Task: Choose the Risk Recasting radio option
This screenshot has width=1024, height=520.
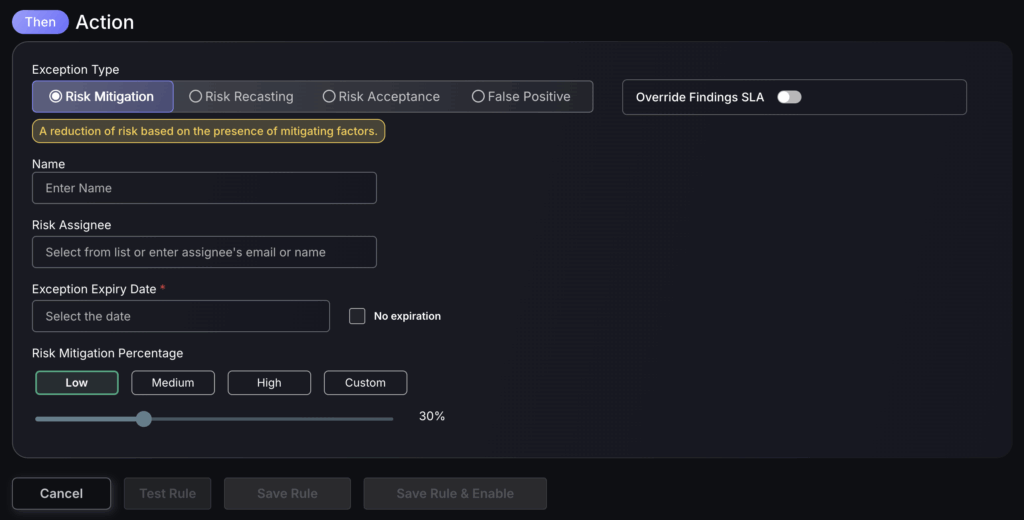Action: click(x=241, y=97)
